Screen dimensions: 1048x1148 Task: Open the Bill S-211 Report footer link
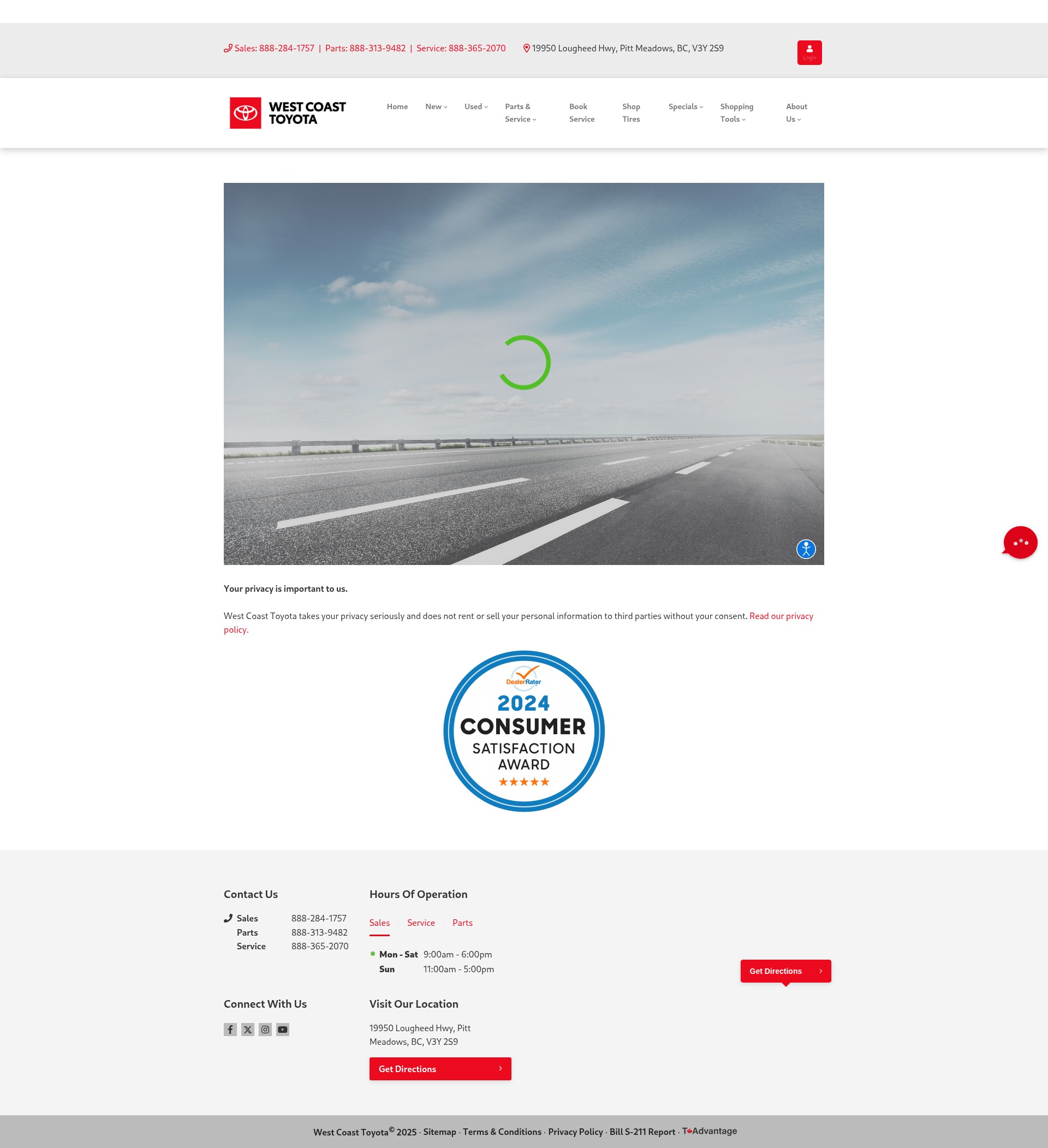click(642, 1132)
